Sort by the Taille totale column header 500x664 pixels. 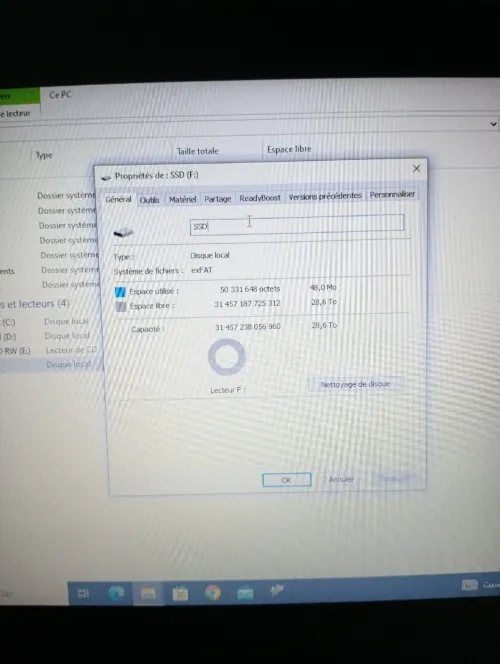pyautogui.click(x=197, y=151)
